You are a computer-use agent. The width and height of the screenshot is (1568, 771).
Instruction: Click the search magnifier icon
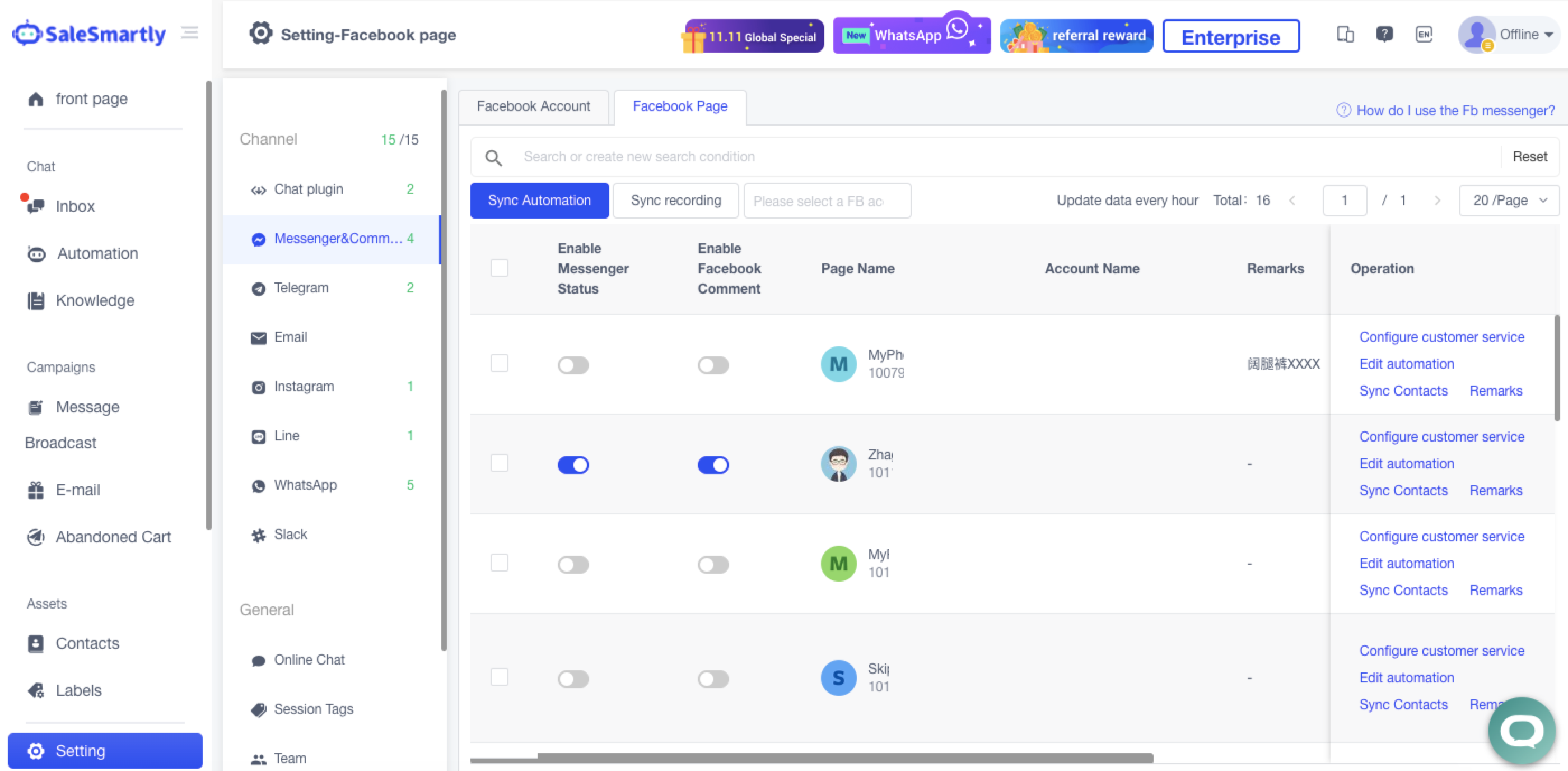tap(493, 158)
